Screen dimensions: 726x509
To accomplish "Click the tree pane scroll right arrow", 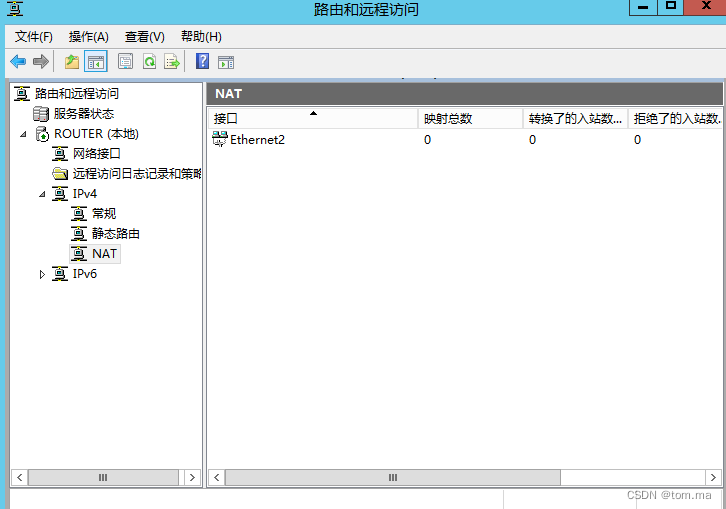I will [192, 477].
